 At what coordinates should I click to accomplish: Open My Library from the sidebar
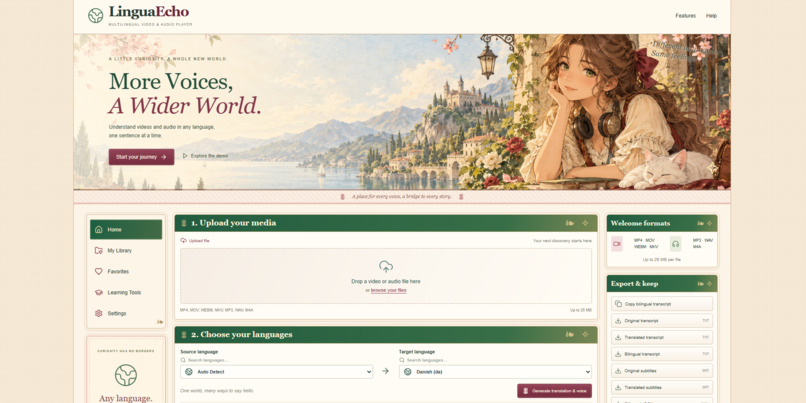pos(126,250)
